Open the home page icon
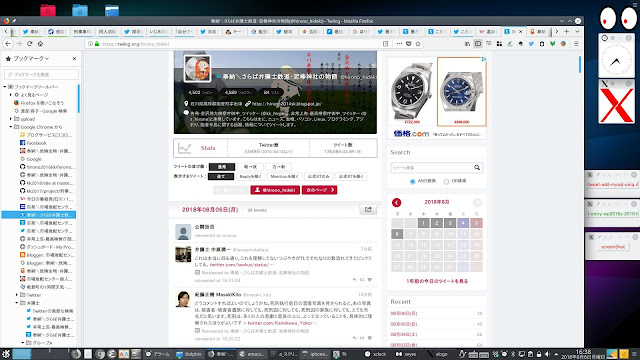The width and height of the screenshot is (640, 360). (x=40, y=44)
